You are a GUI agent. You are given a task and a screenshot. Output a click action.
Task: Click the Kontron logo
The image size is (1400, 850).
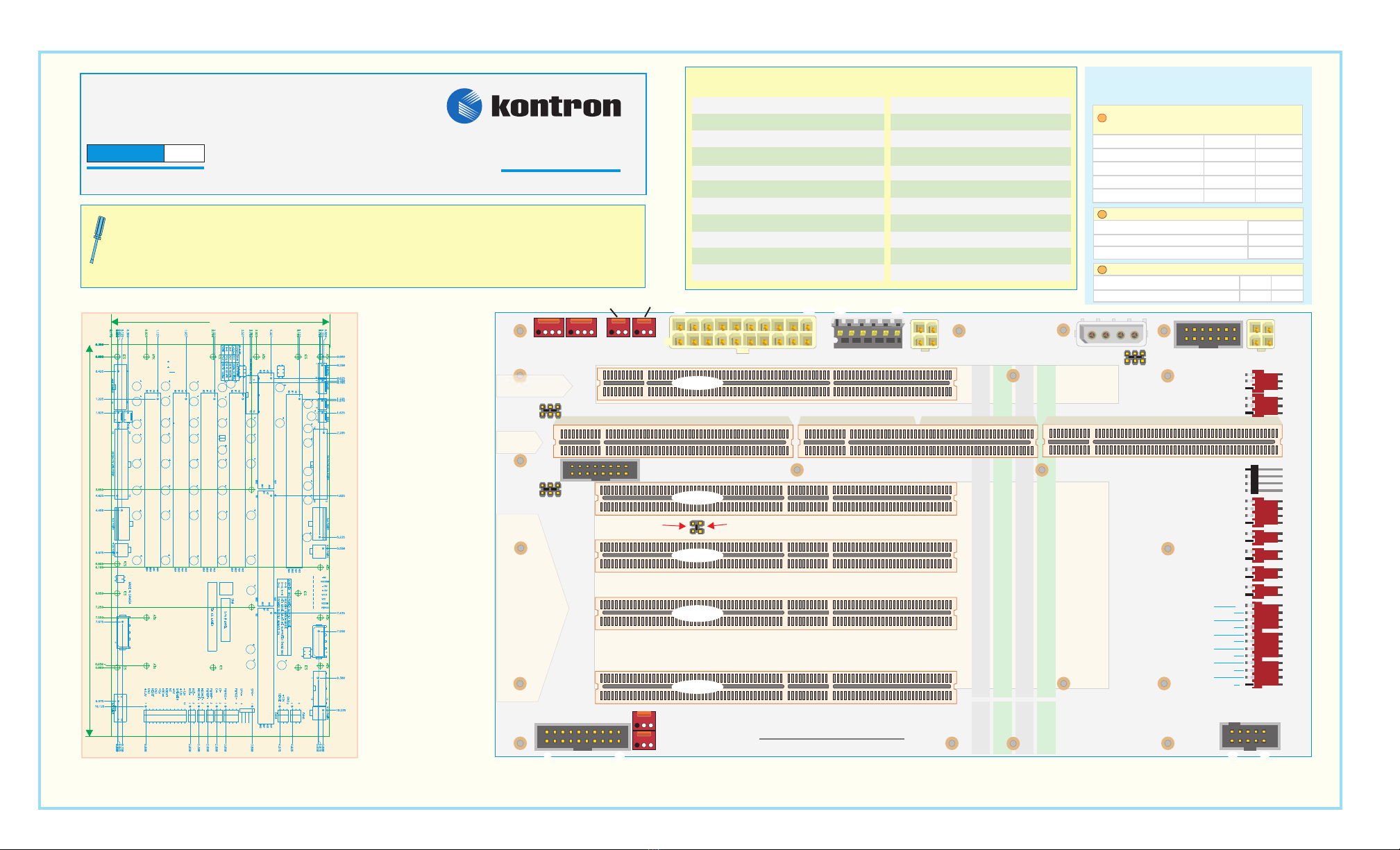534,106
